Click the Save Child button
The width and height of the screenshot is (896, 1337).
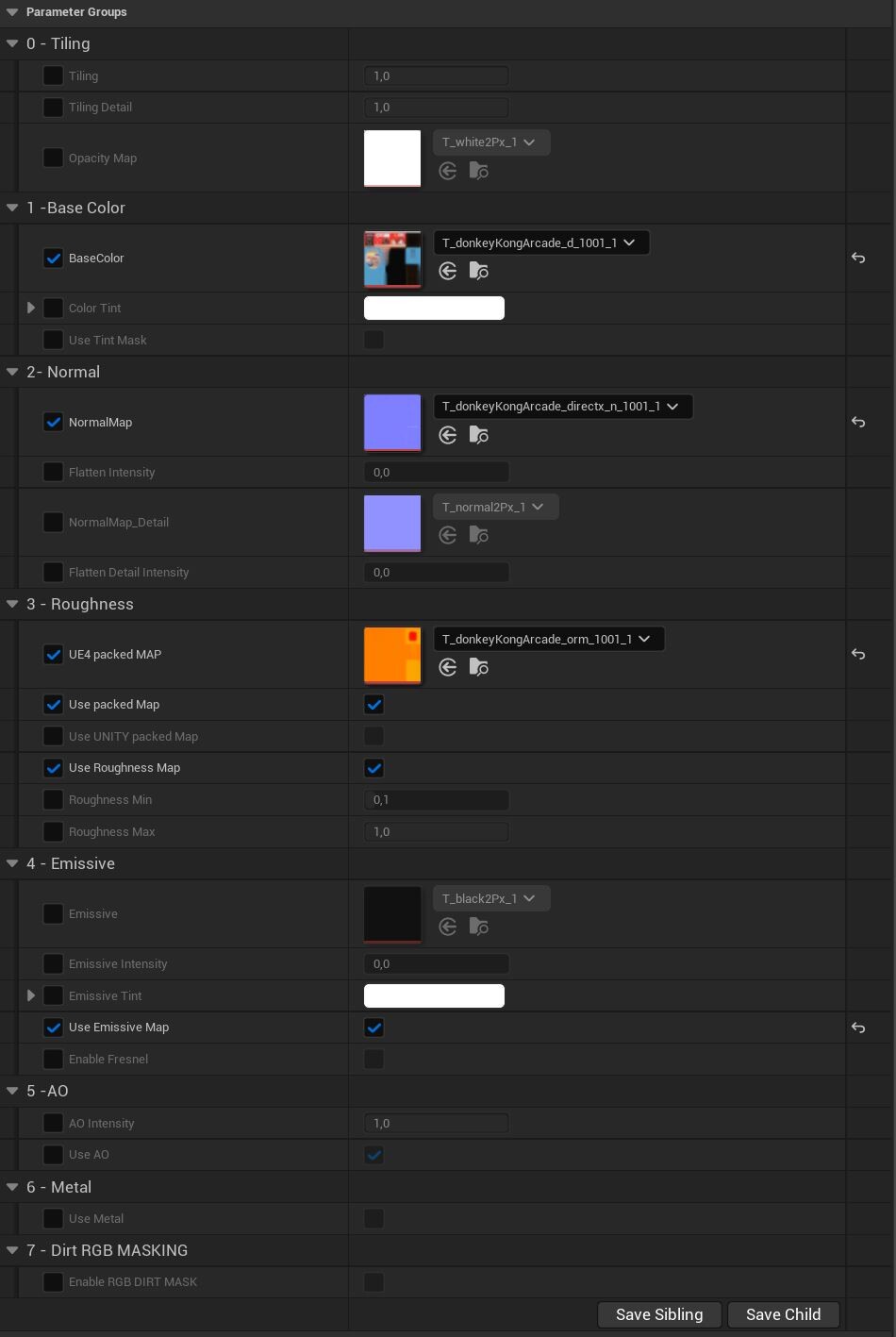pyautogui.click(x=784, y=1314)
